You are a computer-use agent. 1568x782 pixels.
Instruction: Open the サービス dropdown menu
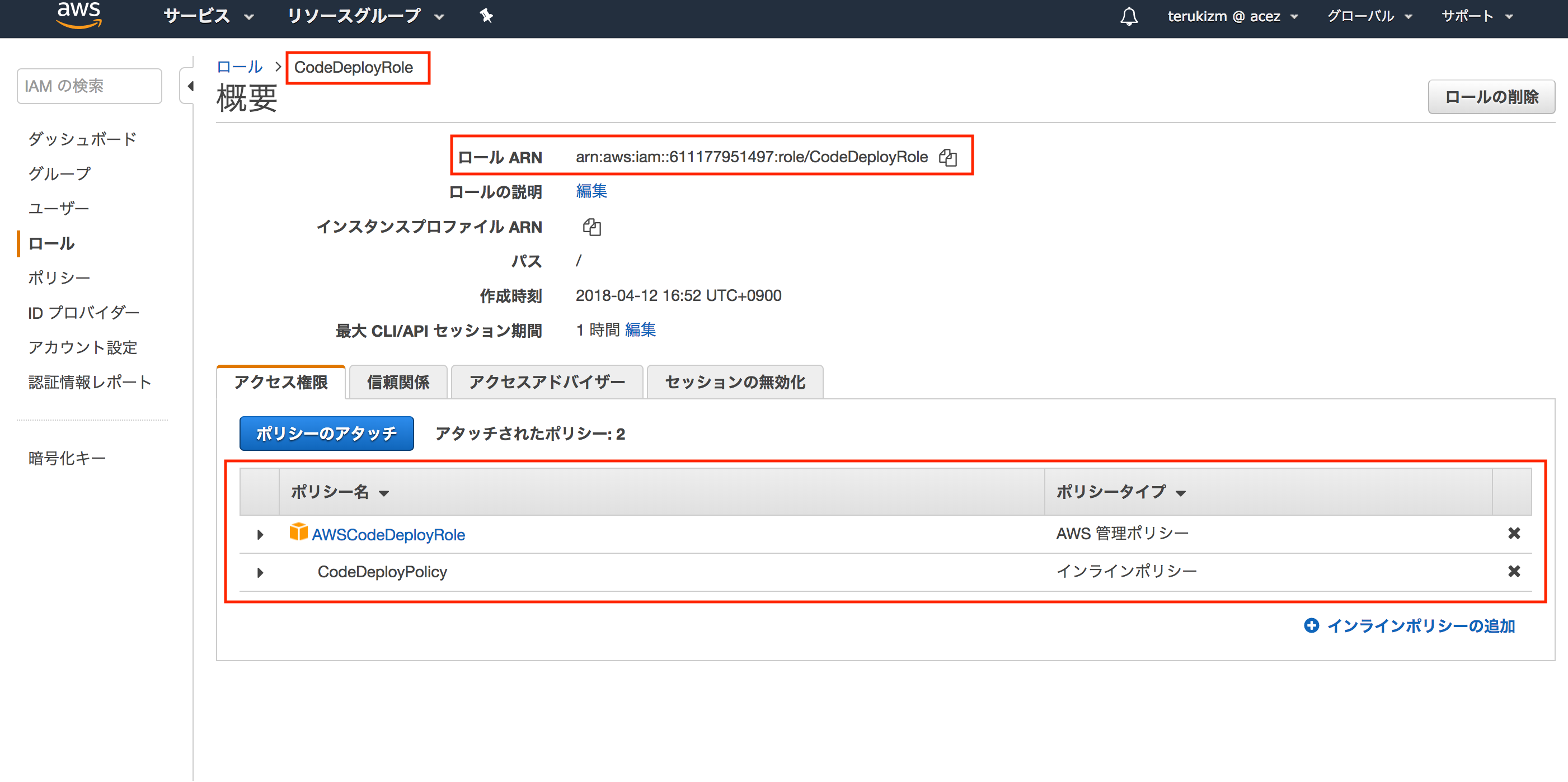click(209, 16)
